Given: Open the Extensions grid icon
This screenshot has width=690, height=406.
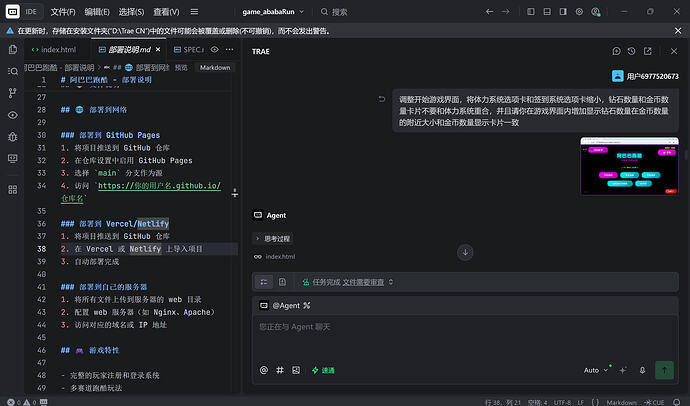Looking at the screenshot, I should pos(13,190).
